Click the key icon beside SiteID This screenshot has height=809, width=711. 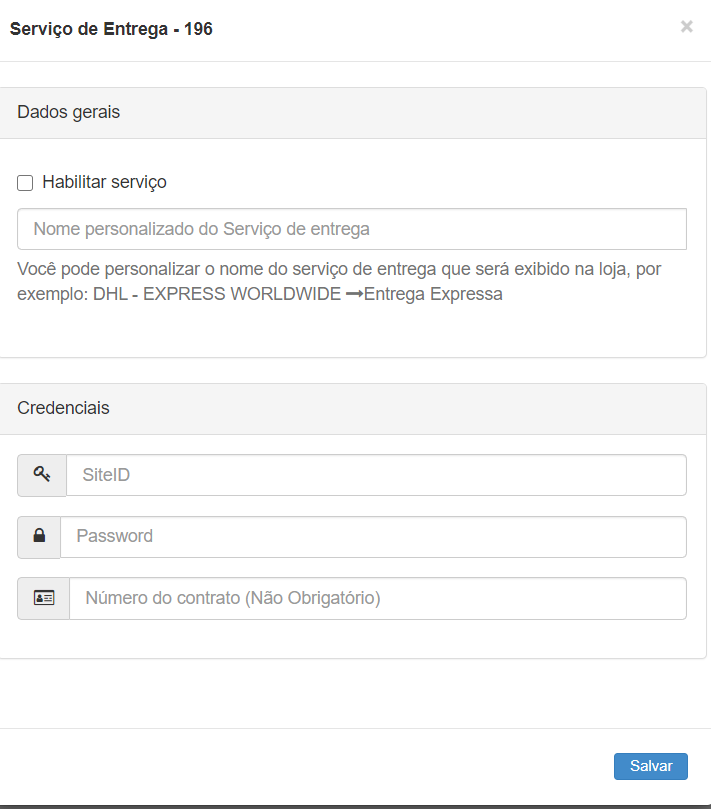point(42,475)
